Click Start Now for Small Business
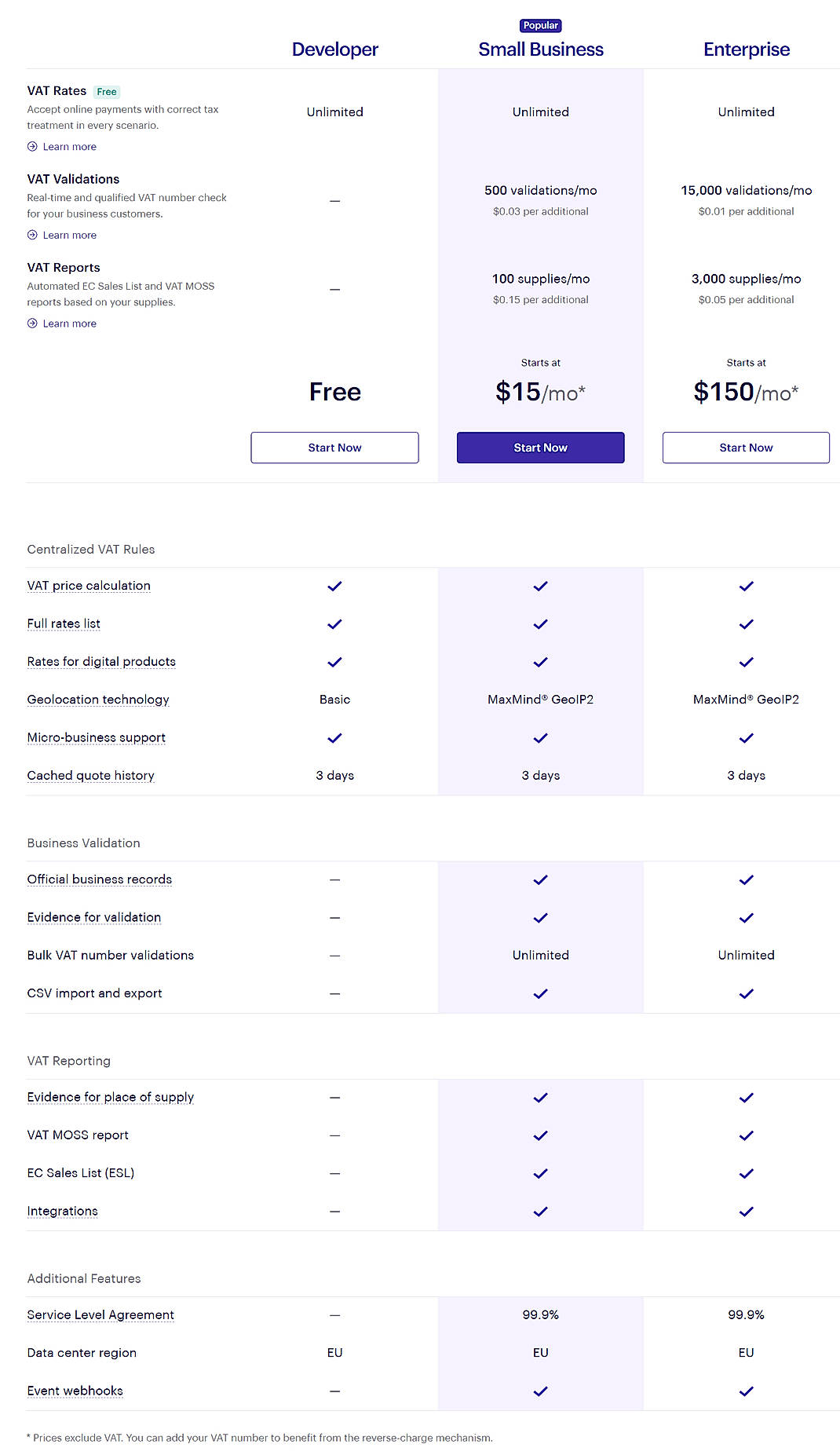This screenshot has width=840, height=1455. tap(540, 448)
